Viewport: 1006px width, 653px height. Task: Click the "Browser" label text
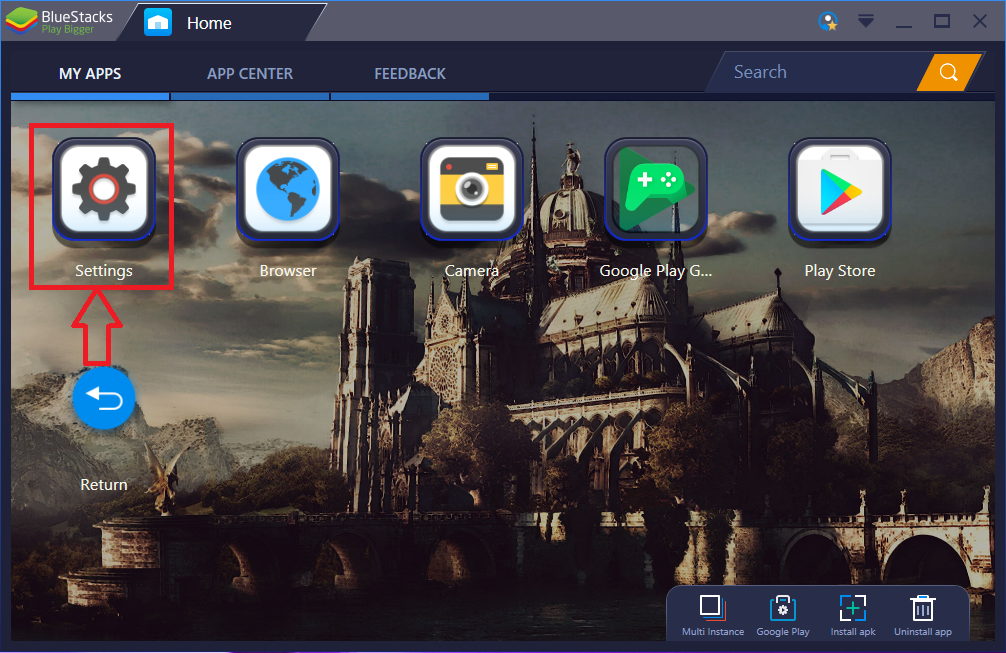point(288,271)
